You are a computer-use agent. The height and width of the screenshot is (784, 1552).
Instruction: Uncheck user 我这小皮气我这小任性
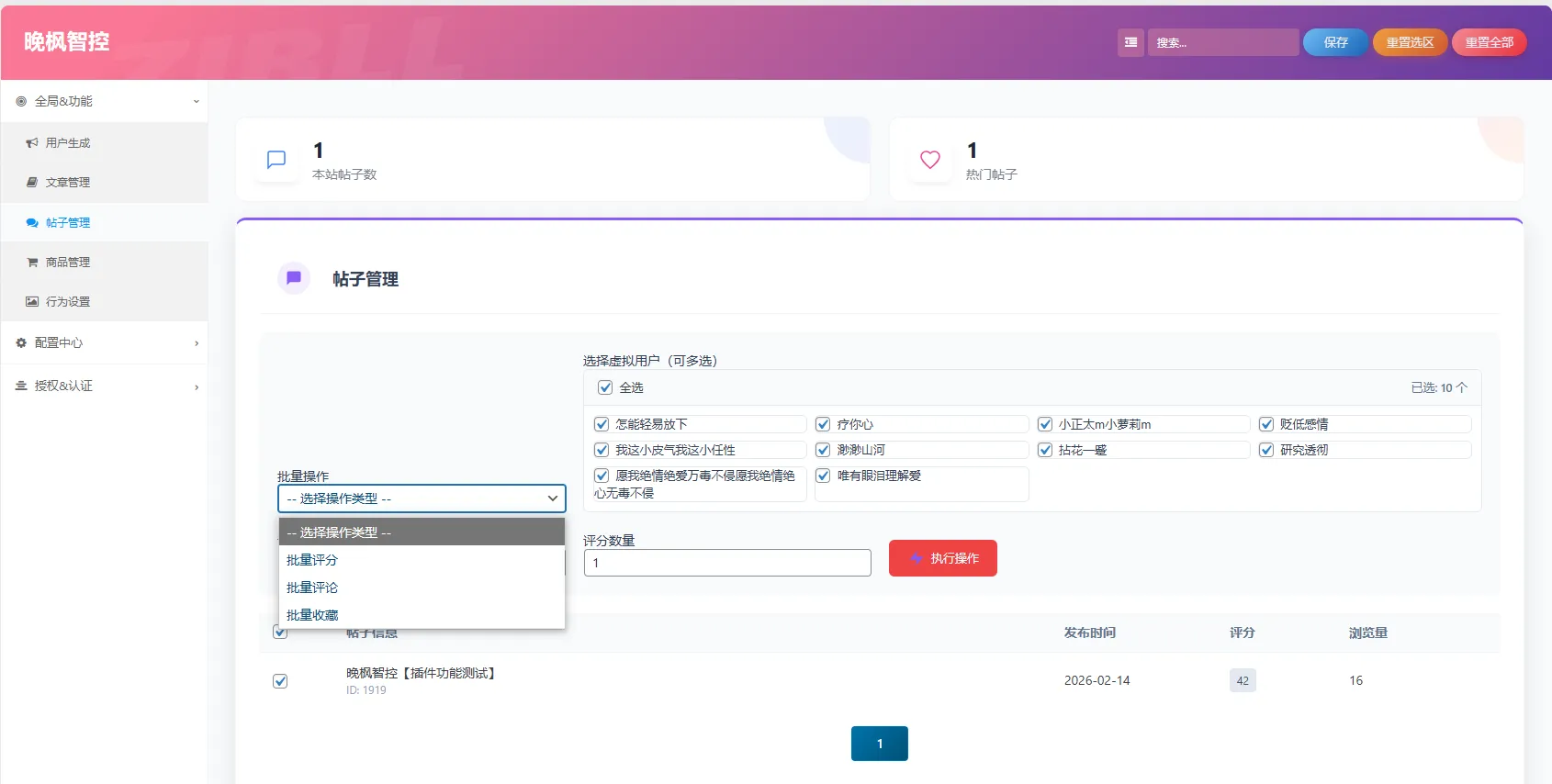click(x=602, y=450)
